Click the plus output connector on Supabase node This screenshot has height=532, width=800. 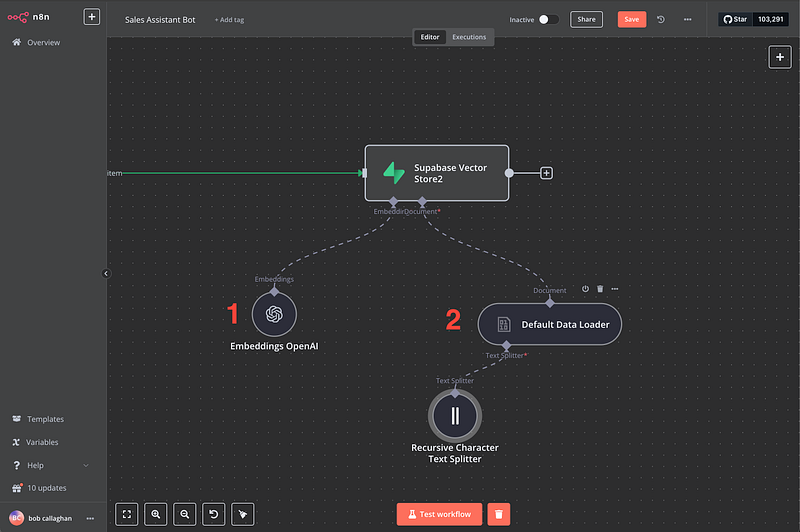pos(547,173)
